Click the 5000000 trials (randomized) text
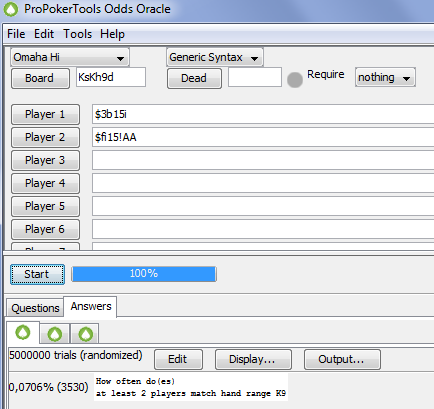This screenshot has height=409, width=434. point(76,355)
